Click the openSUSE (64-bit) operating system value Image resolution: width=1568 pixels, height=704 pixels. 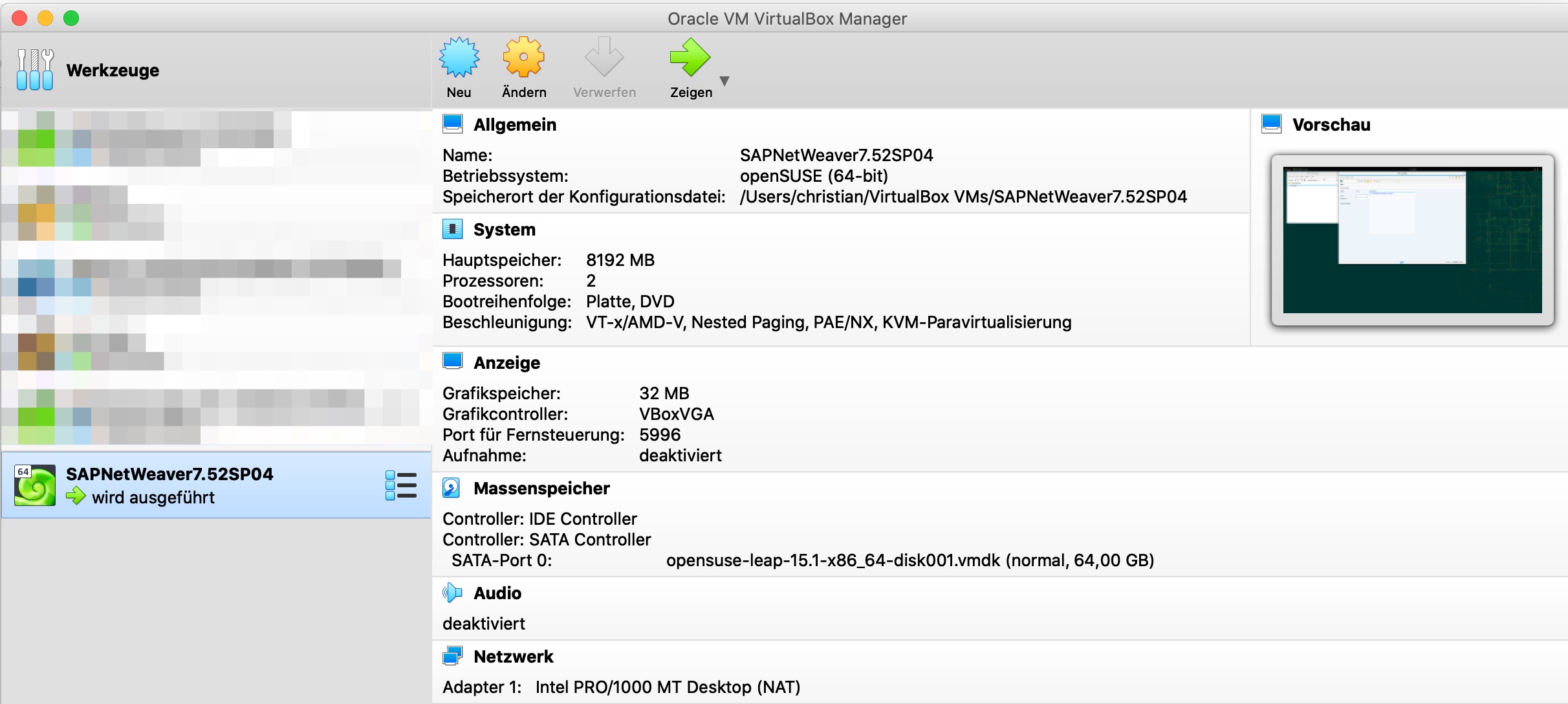(x=814, y=176)
